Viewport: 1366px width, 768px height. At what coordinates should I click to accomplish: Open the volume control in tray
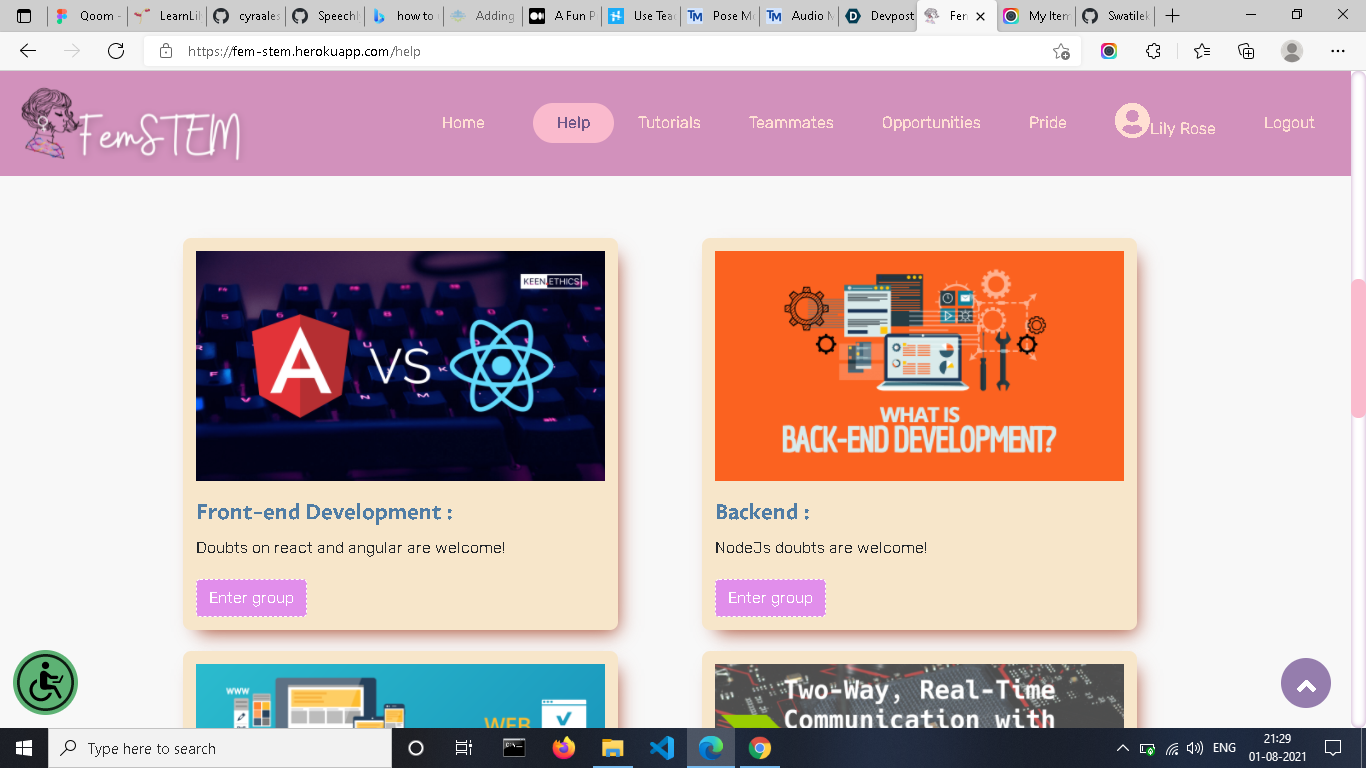click(x=1195, y=748)
